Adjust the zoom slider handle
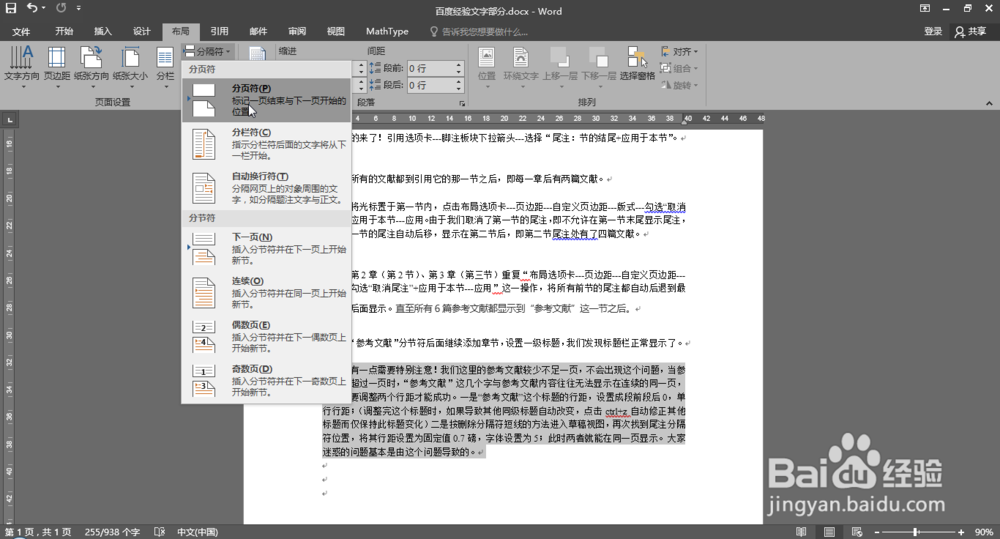Viewport: 1000px width, 539px height. pyautogui.click(x=916, y=532)
